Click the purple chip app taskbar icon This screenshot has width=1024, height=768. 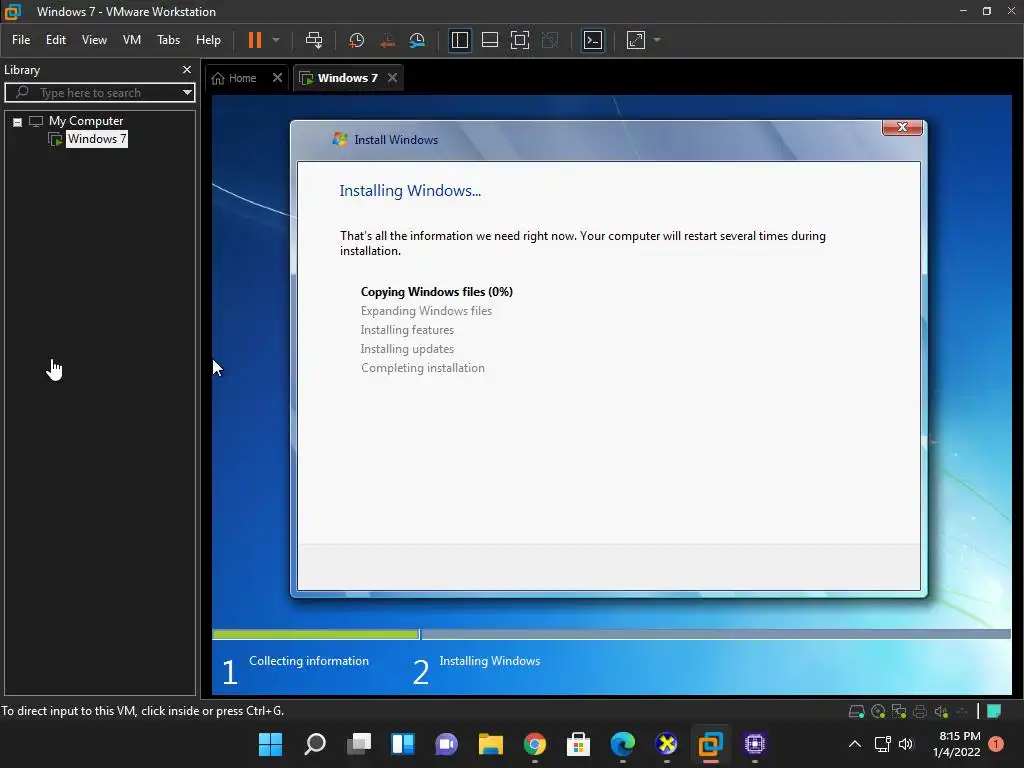point(754,744)
